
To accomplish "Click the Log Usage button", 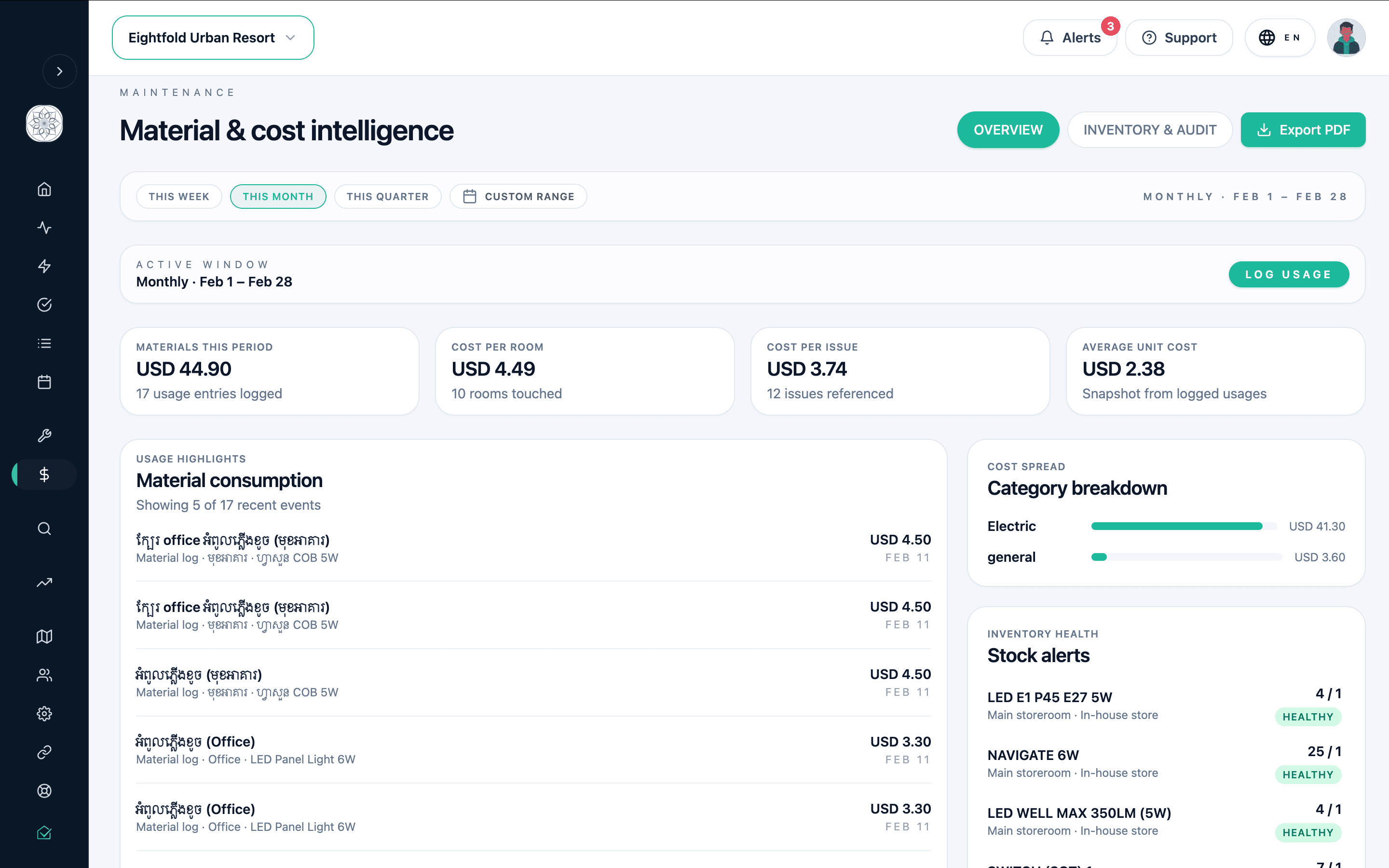I will tap(1289, 274).
